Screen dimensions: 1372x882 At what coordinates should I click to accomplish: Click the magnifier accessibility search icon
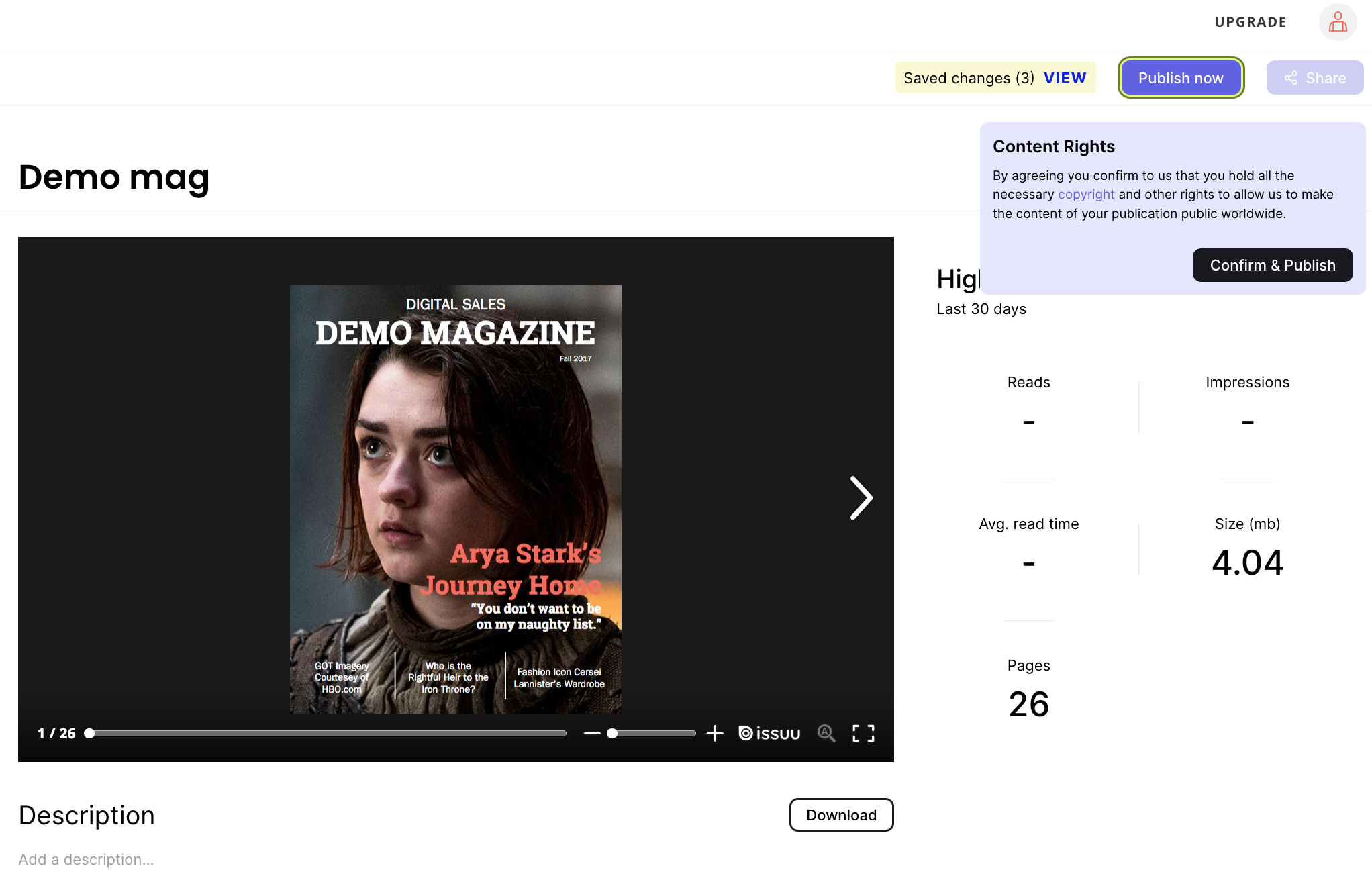(x=826, y=734)
